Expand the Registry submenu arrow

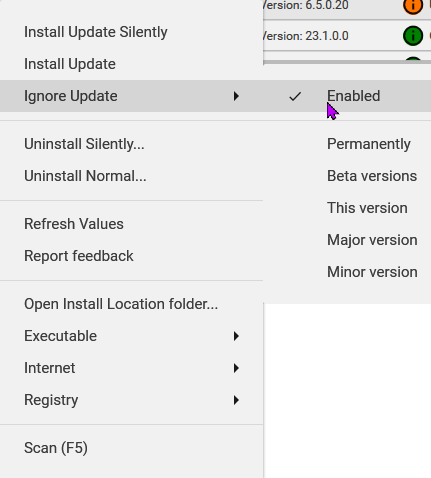236,400
